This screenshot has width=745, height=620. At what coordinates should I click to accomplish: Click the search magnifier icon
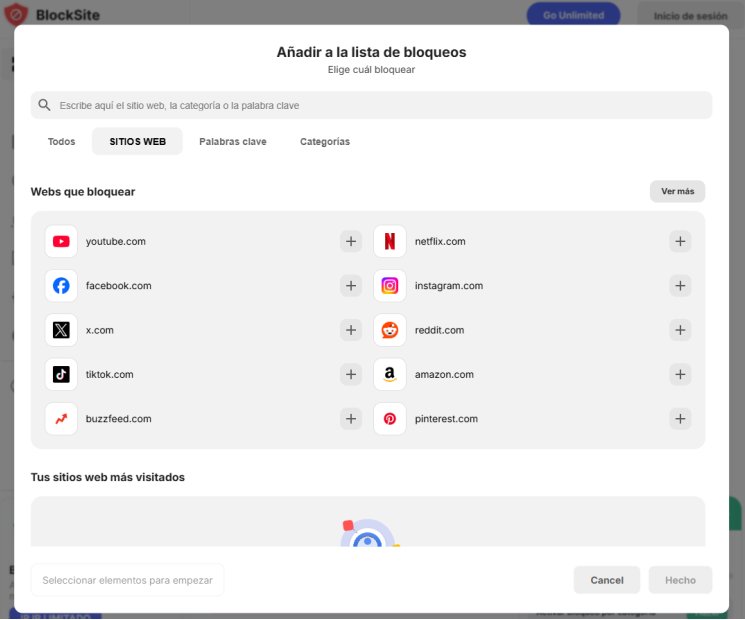(x=44, y=105)
